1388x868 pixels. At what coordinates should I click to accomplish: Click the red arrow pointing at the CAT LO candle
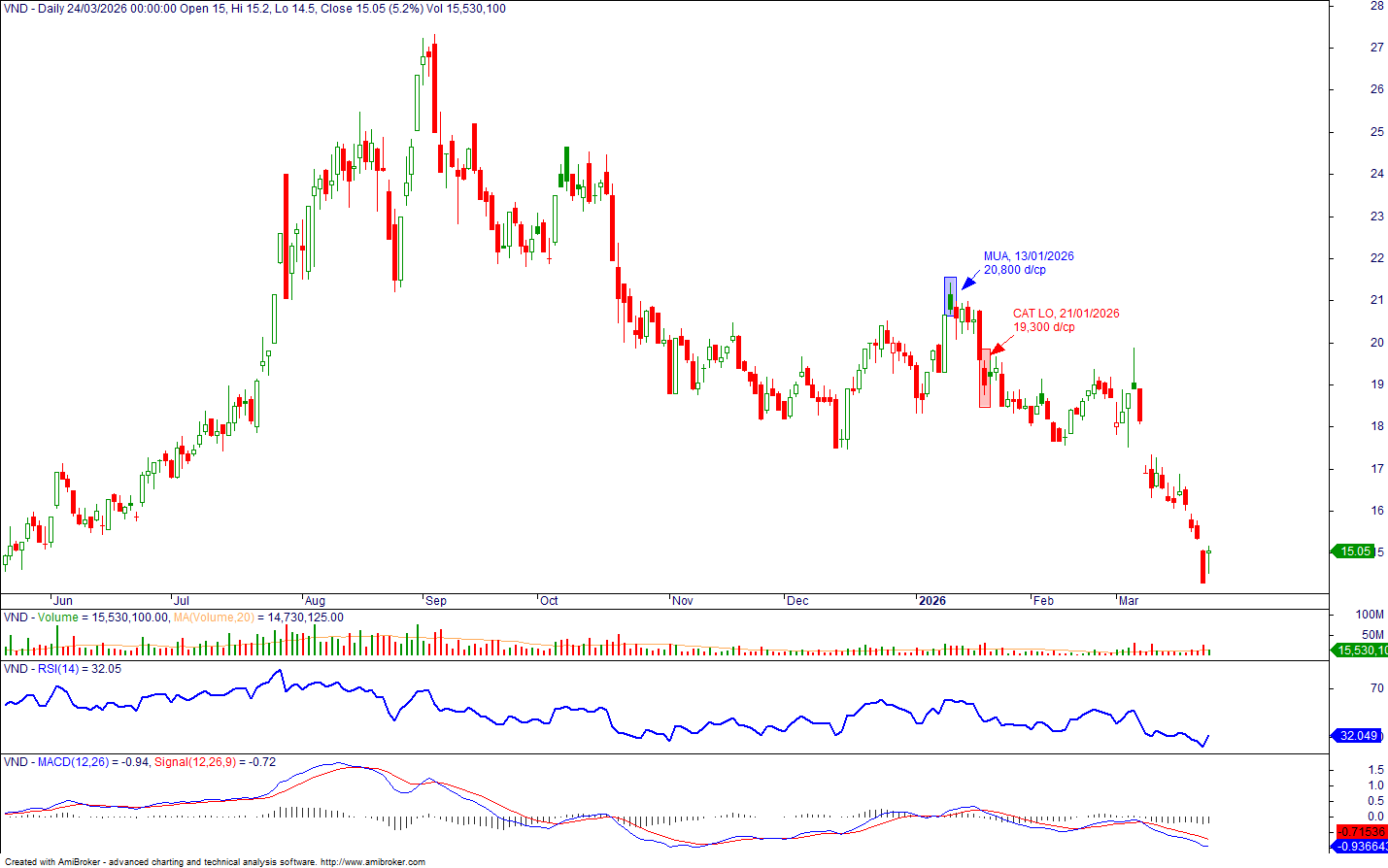point(998,346)
